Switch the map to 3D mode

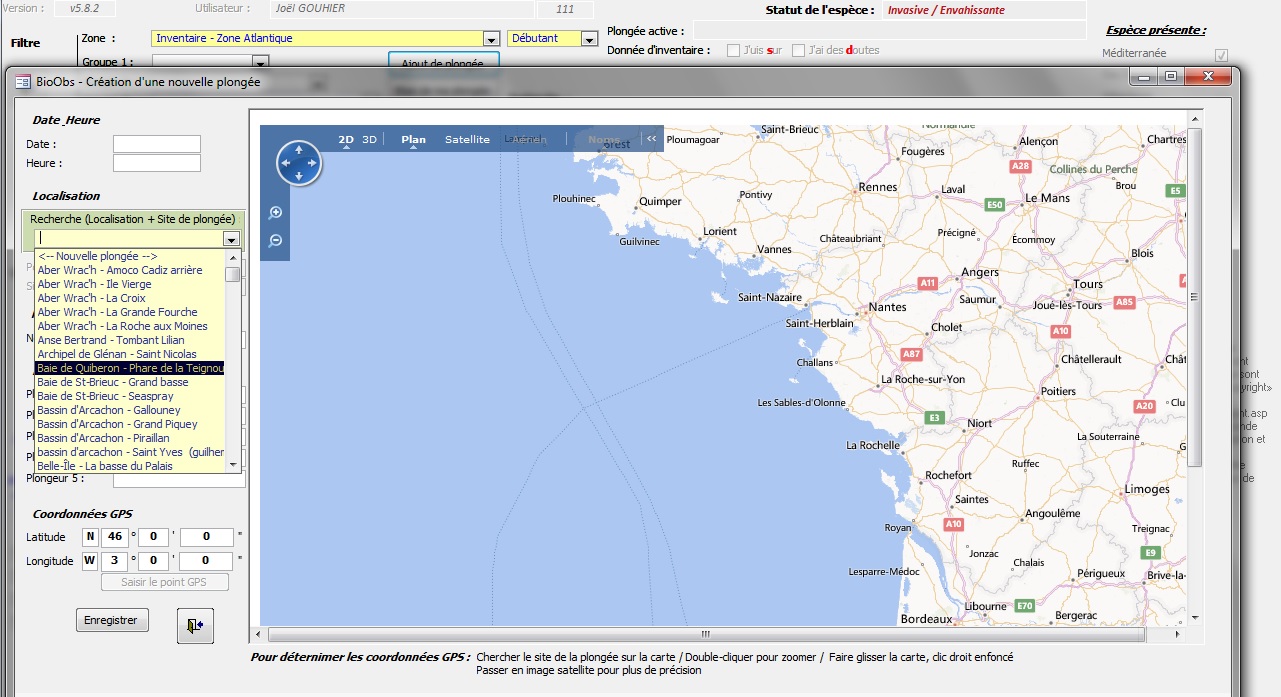tap(369, 139)
